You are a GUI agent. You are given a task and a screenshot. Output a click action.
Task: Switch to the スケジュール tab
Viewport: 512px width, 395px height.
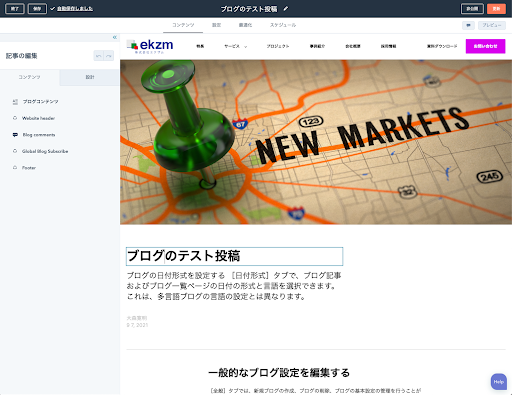point(283,25)
